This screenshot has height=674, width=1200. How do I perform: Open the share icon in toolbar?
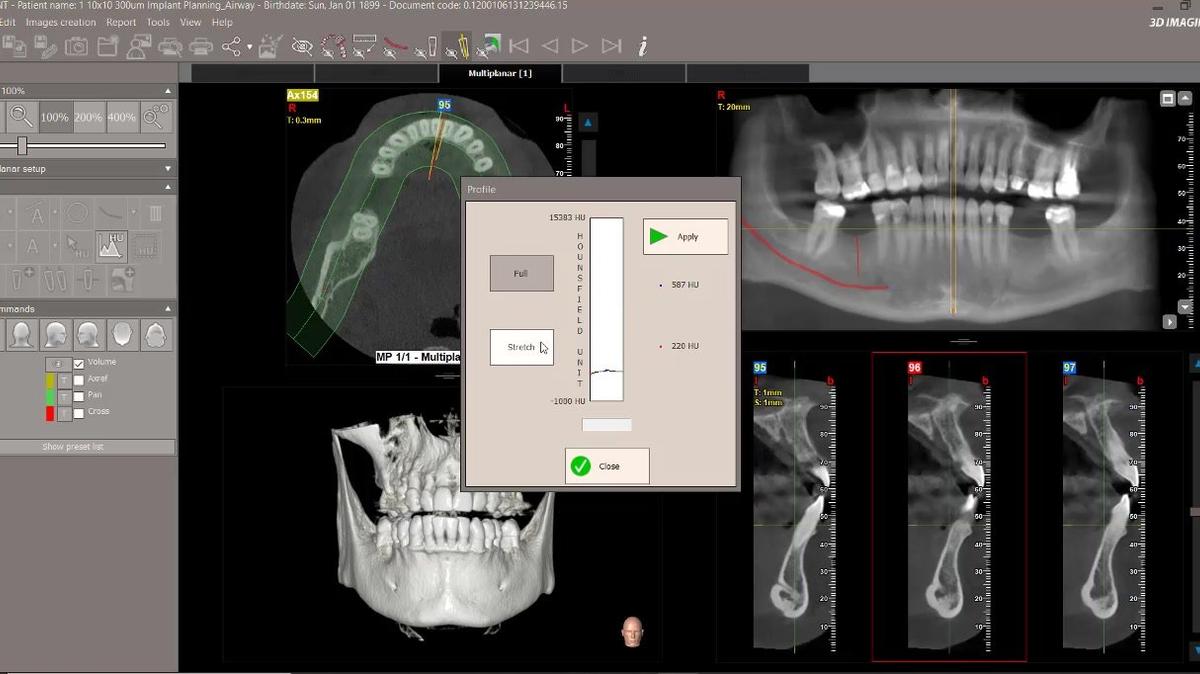(x=232, y=46)
